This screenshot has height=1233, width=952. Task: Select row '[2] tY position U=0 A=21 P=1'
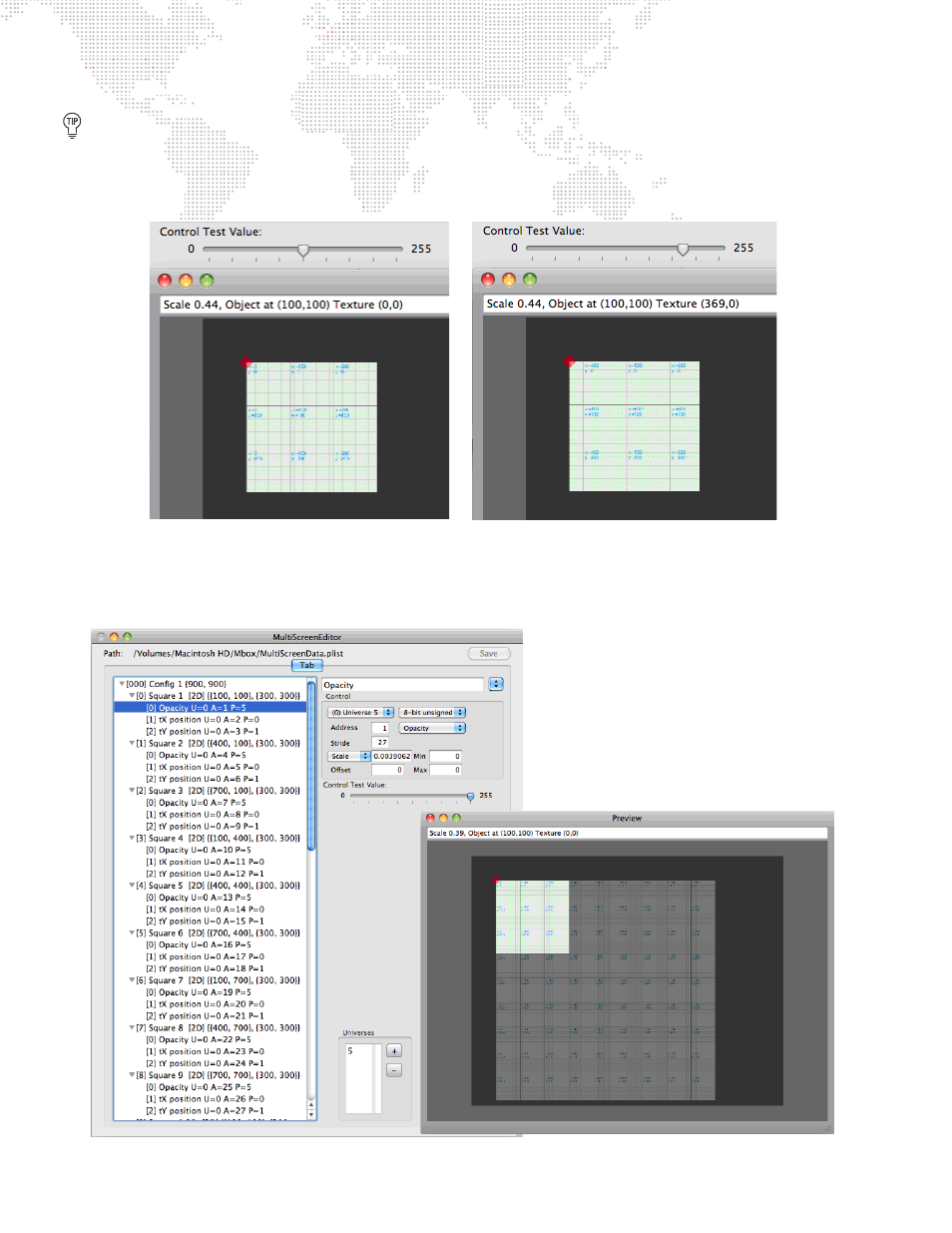click(x=211, y=1016)
